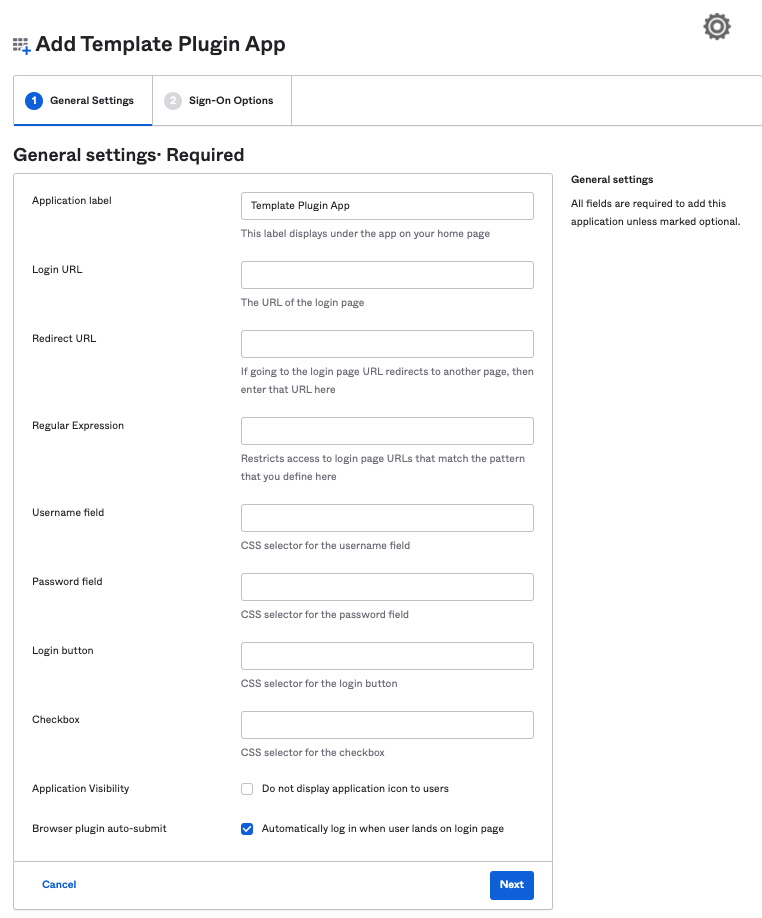Image resolution: width=762 pixels, height=918 pixels.
Task: Click the Checkbox CSS selector input
Action: point(387,725)
